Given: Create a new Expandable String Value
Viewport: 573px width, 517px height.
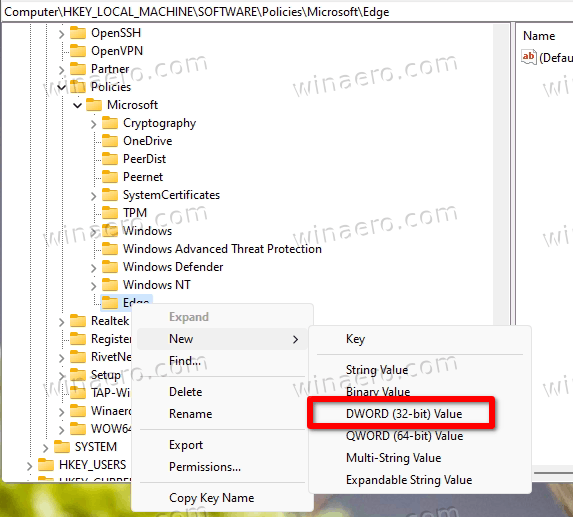Looking at the screenshot, I should 420,480.
